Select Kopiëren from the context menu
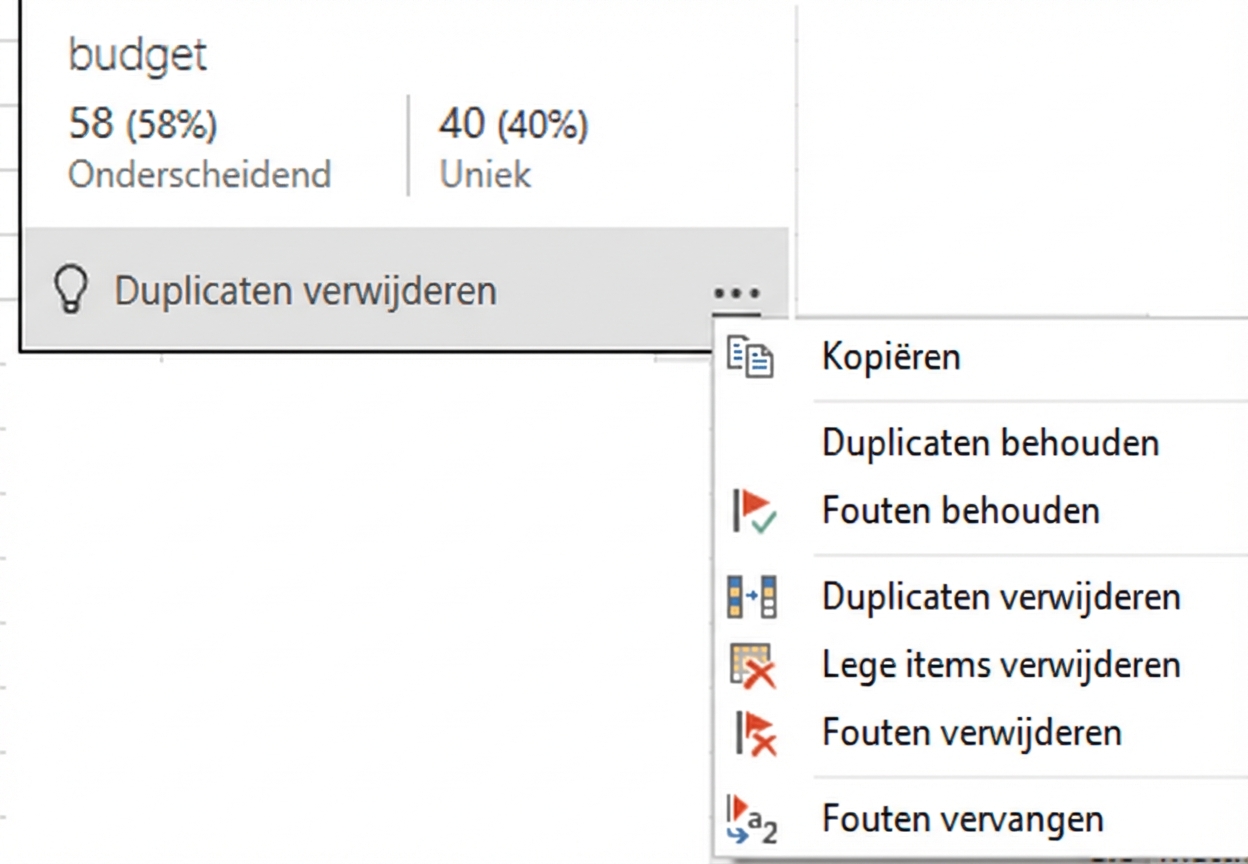The height and width of the screenshot is (864, 1248). click(x=889, y=356)
